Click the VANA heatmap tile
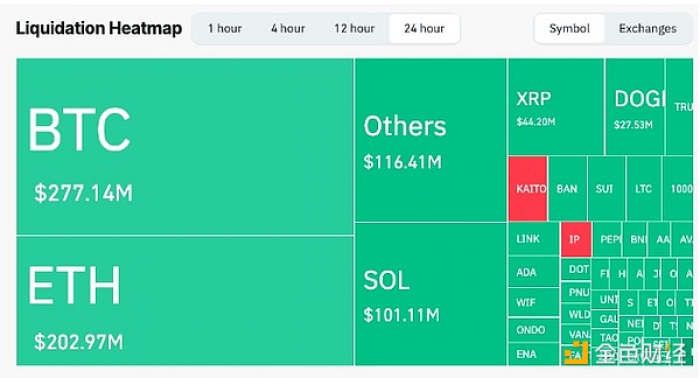The height and width of the screenshot is (378, 700). tap(576, 334)
